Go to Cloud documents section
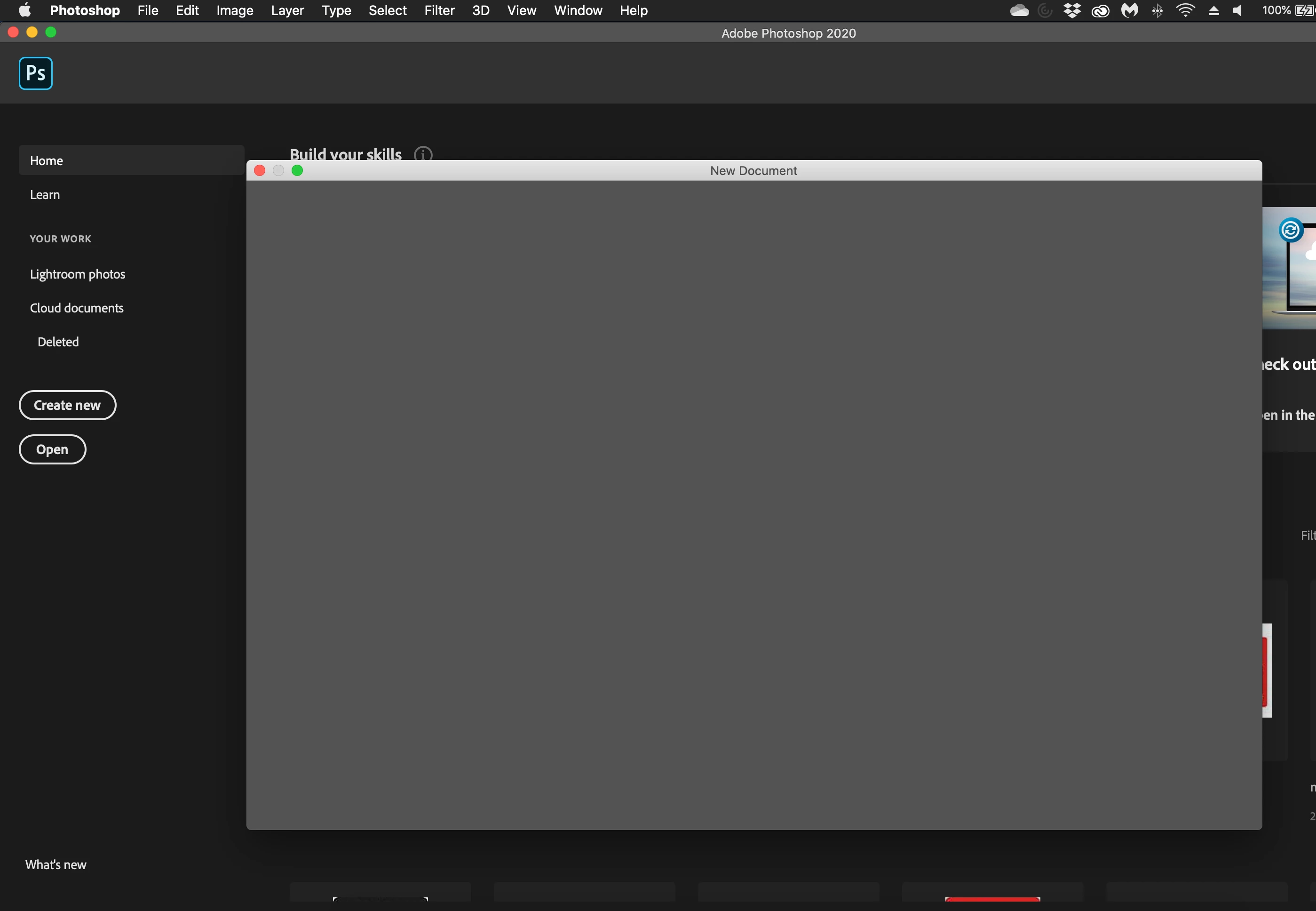Image resolution: width=1316 pixels, height=911 pixels. pos(77,308)
